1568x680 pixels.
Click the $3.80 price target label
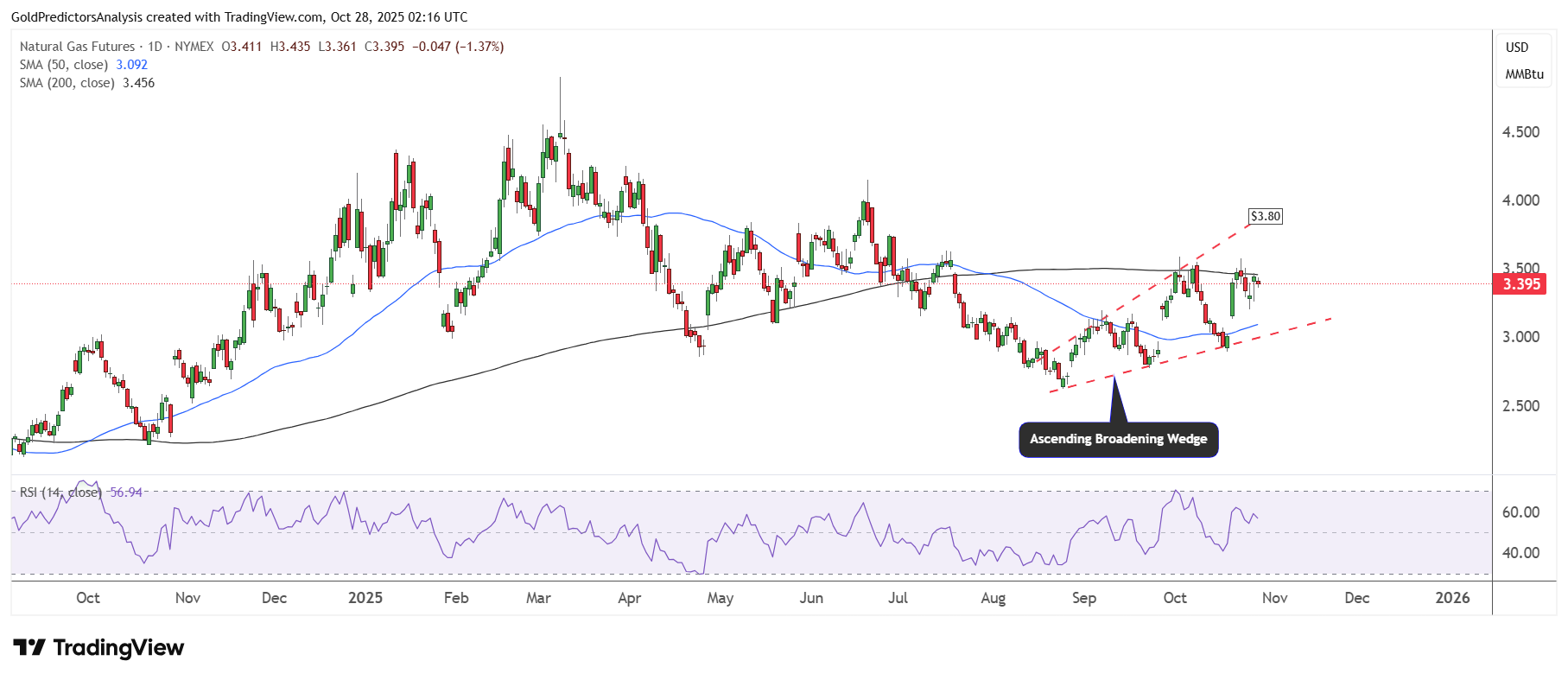click(1266, 216)
